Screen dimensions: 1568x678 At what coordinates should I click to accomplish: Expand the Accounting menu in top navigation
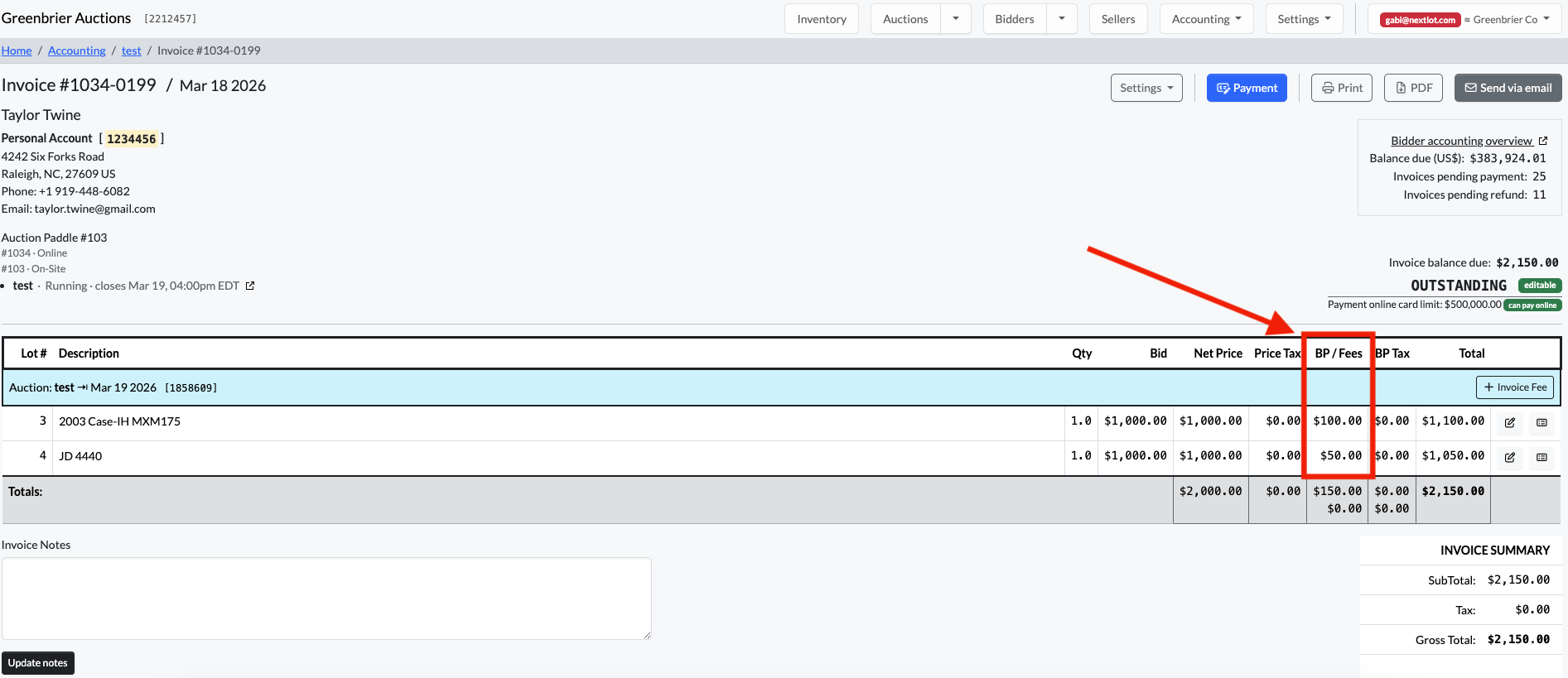click(1206, 18)
